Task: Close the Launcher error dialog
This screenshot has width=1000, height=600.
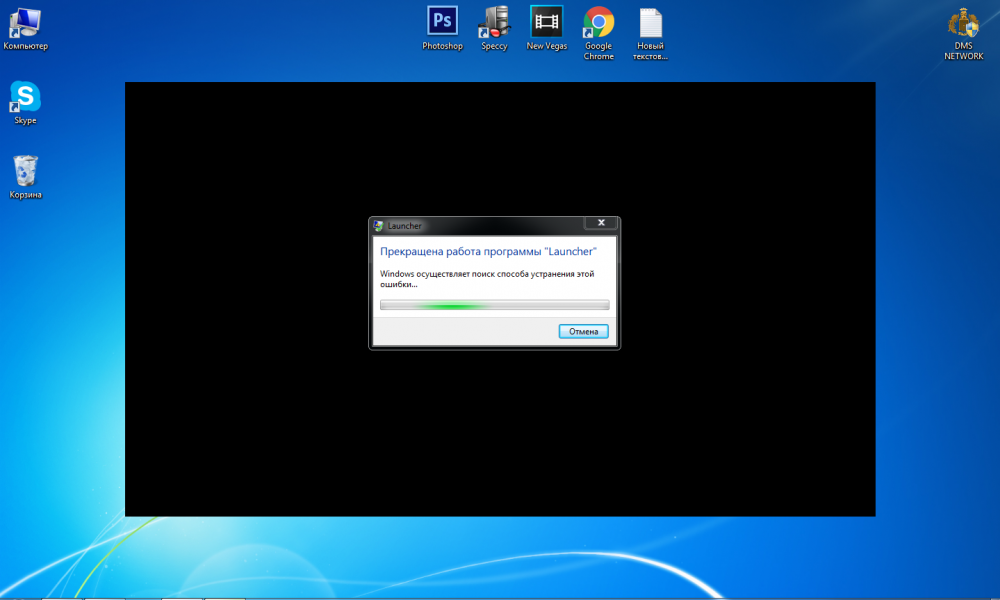Action: click(600, 223)
